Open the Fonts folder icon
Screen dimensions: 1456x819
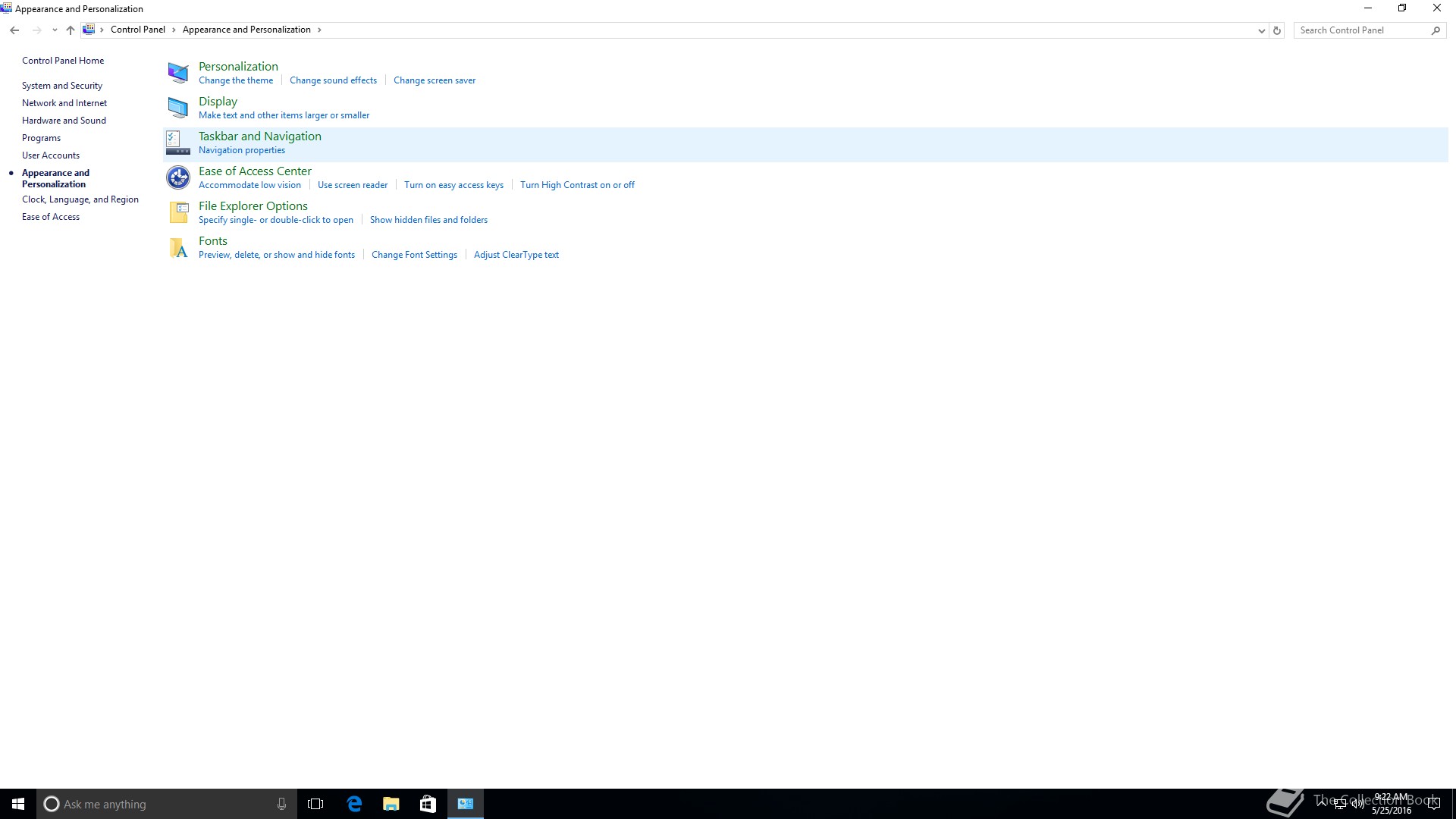[178, 247]
